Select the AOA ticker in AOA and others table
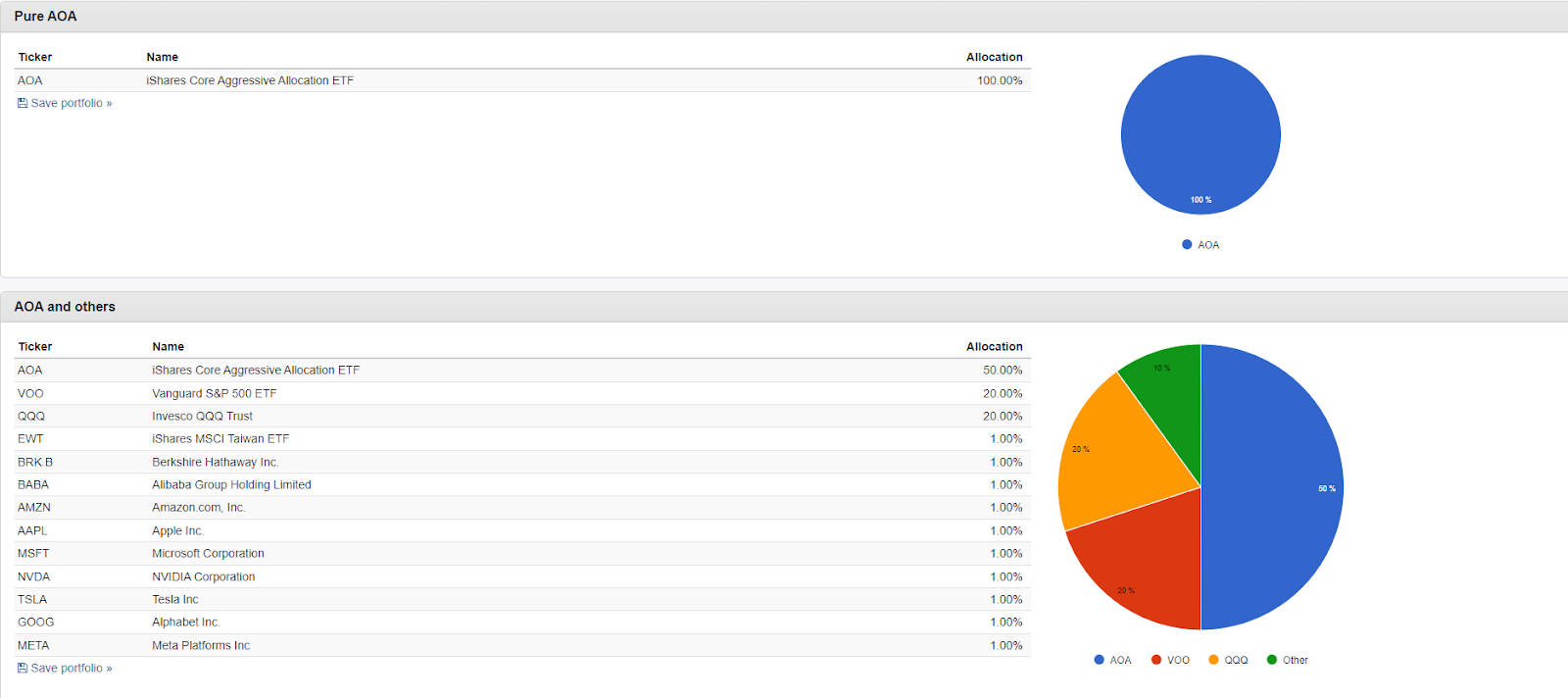The height and width of the screenshot is (698, 1568). [x=30, y=370]
